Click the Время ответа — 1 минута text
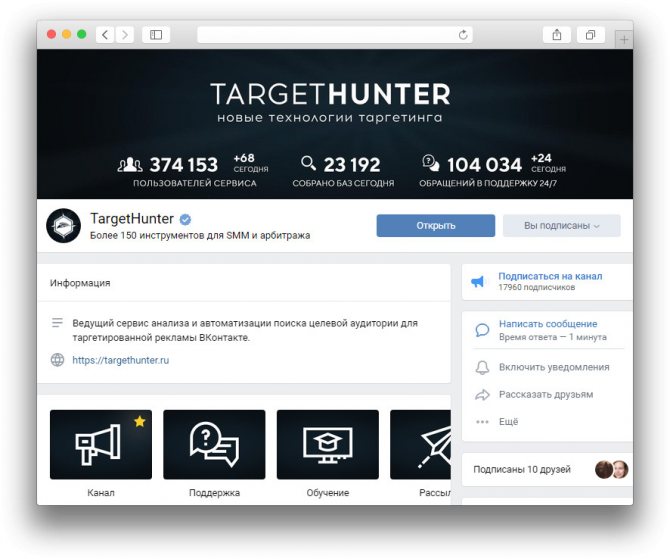 [552, 337]
